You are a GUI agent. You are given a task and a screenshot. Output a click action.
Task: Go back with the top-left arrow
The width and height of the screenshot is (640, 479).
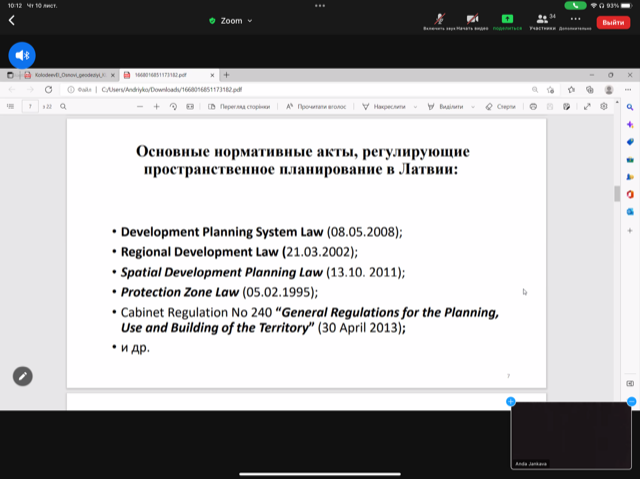12,20
